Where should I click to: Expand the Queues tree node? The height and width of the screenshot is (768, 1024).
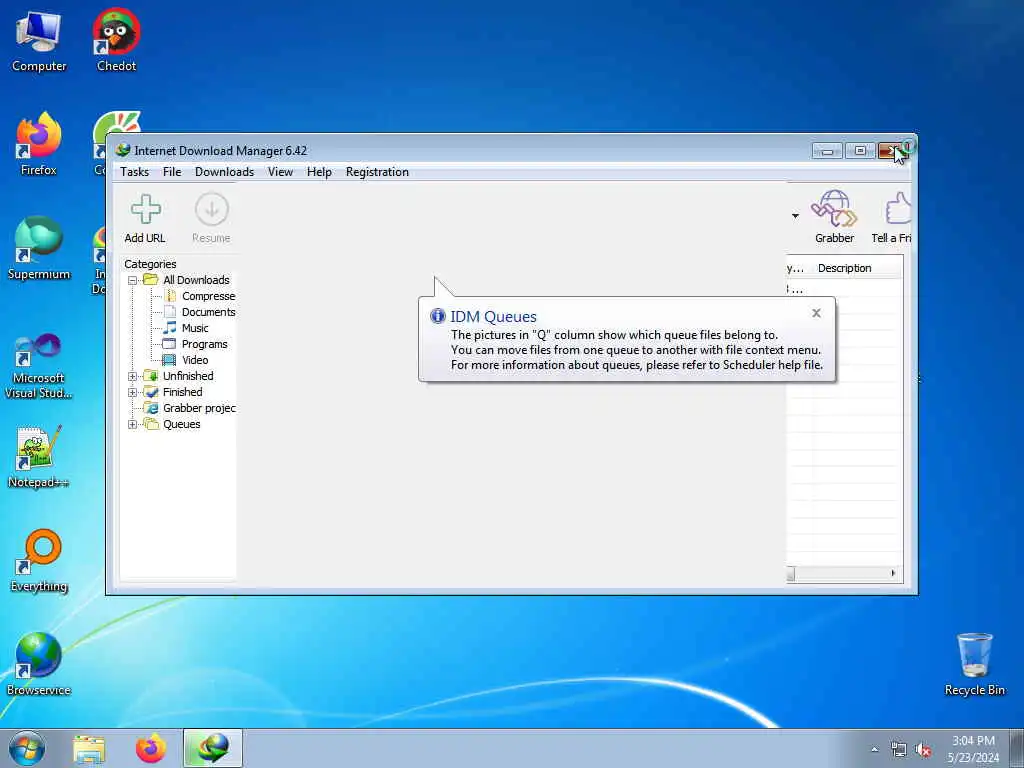133,424
